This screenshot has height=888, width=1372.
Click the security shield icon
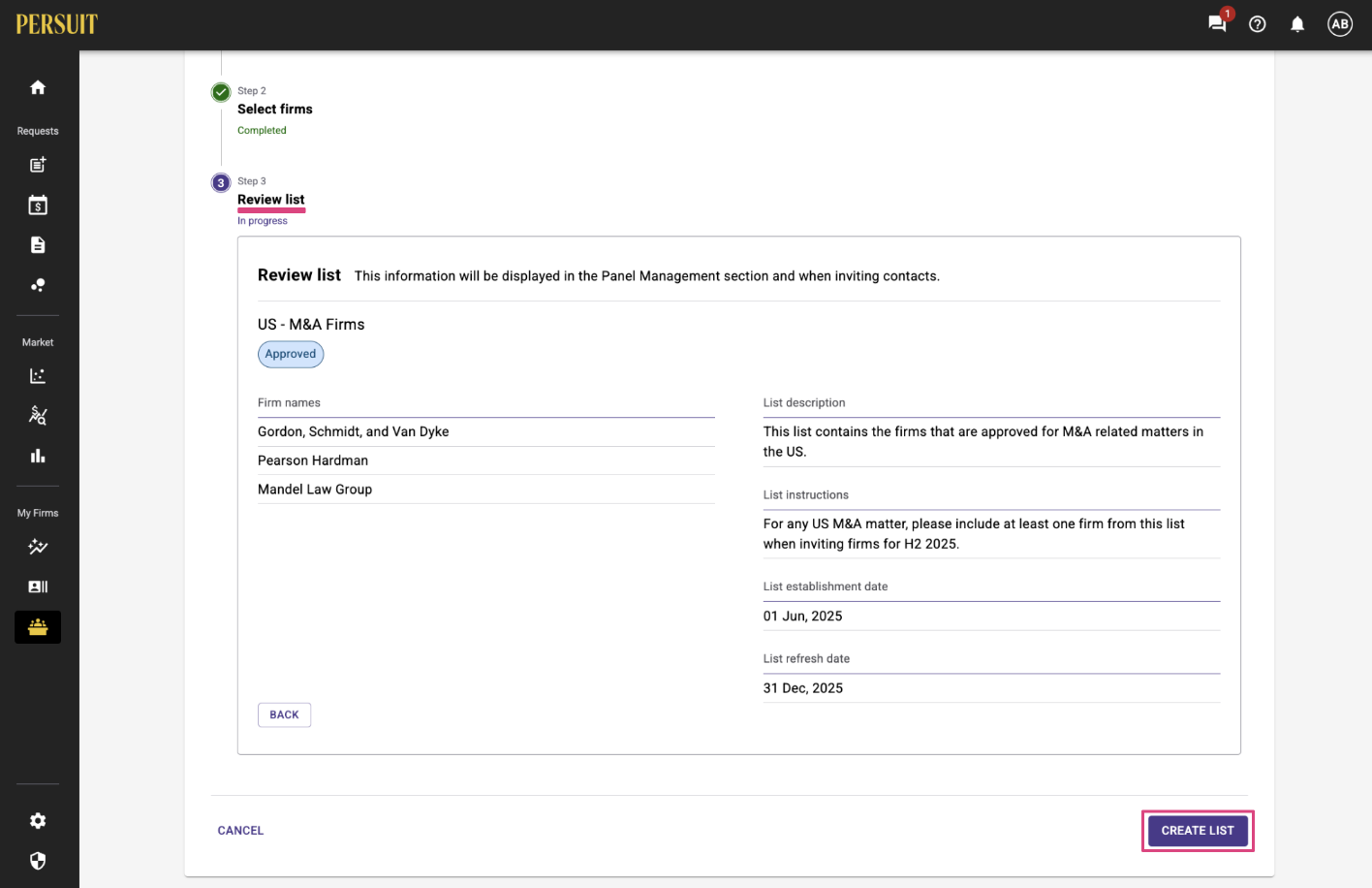38,861
